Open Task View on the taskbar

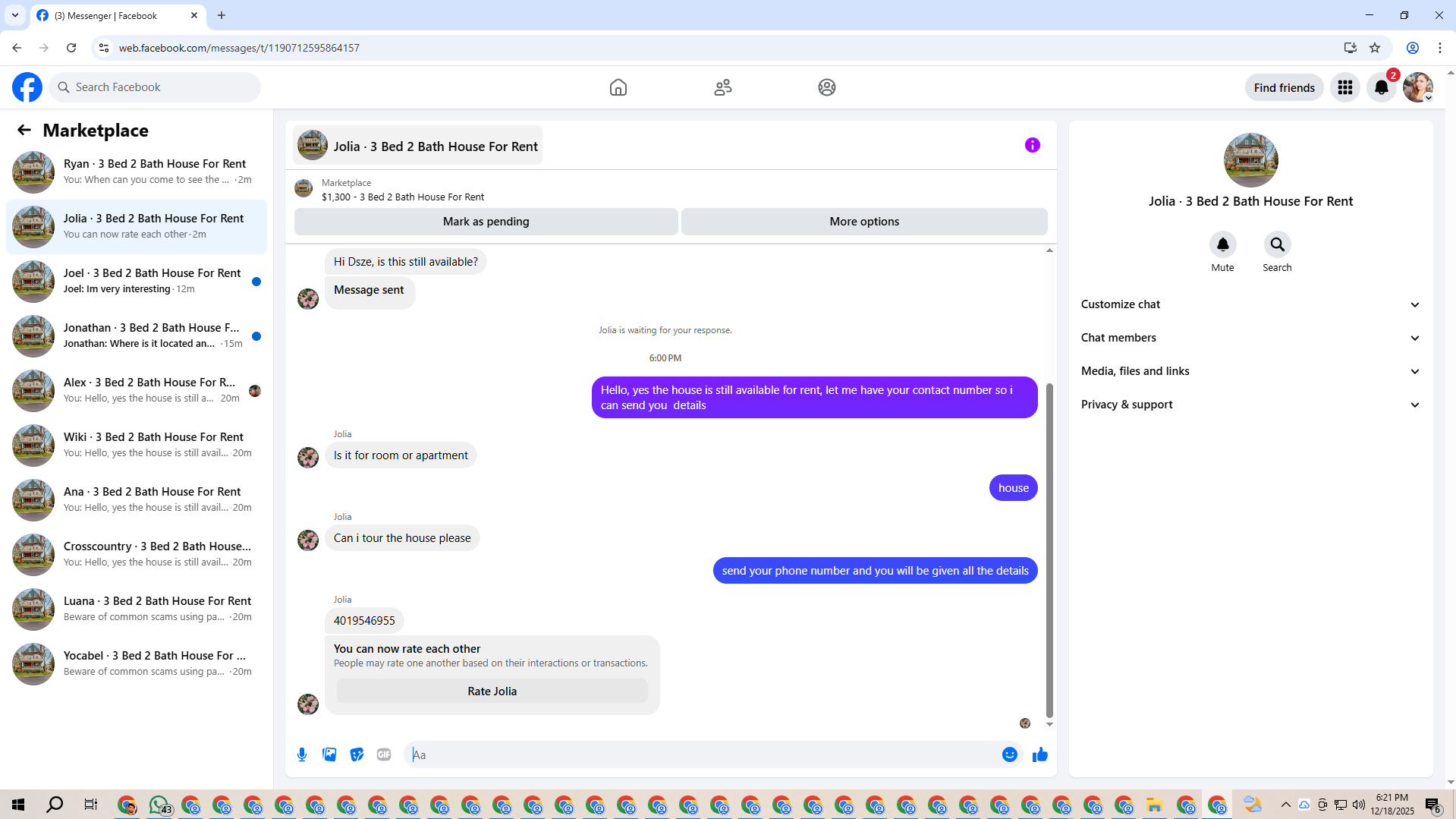(90, 805)
